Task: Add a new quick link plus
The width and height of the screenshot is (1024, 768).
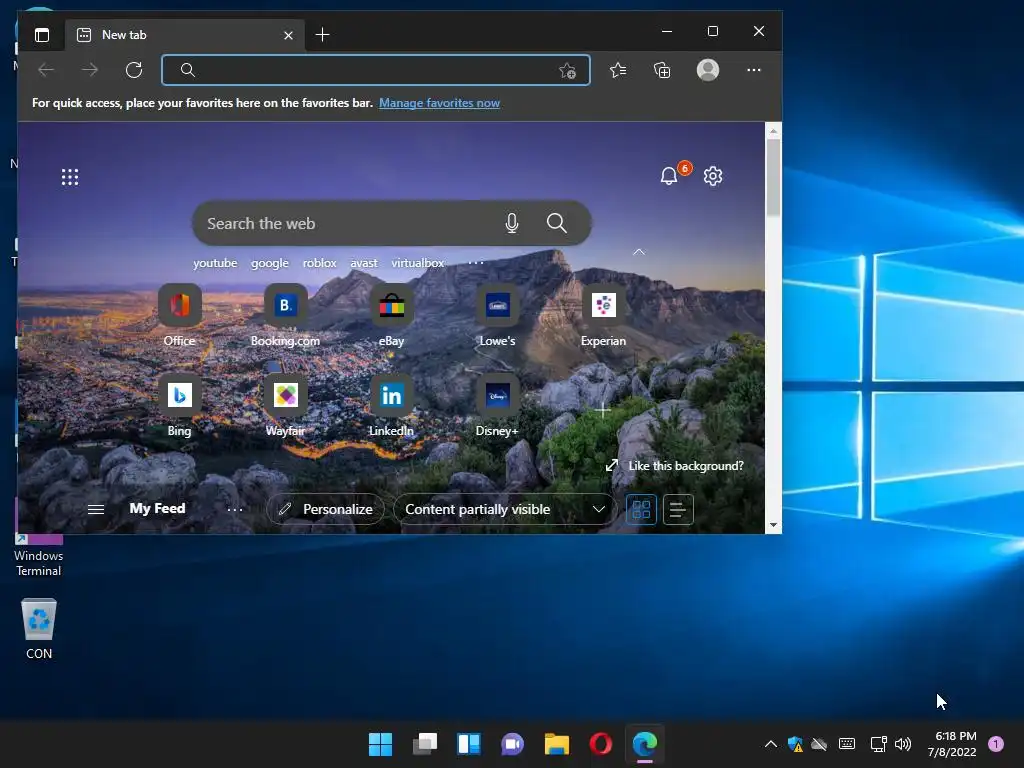Action: (x=603, y=410)
